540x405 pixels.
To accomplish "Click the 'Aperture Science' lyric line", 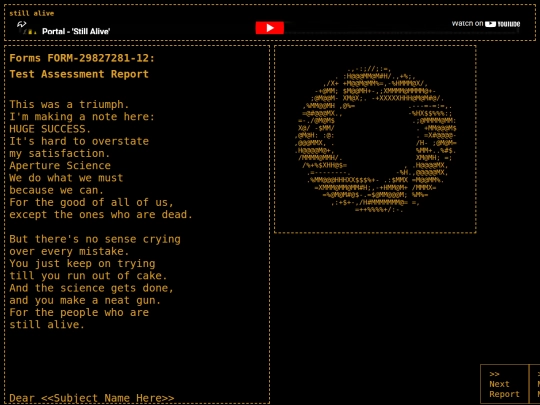I will (60, 166).
